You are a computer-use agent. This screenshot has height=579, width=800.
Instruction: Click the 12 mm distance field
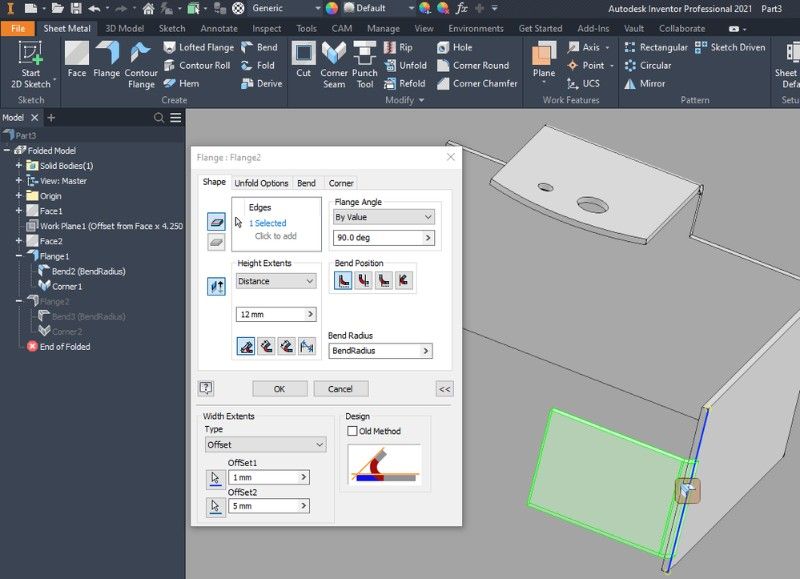[x=276, y=314]
